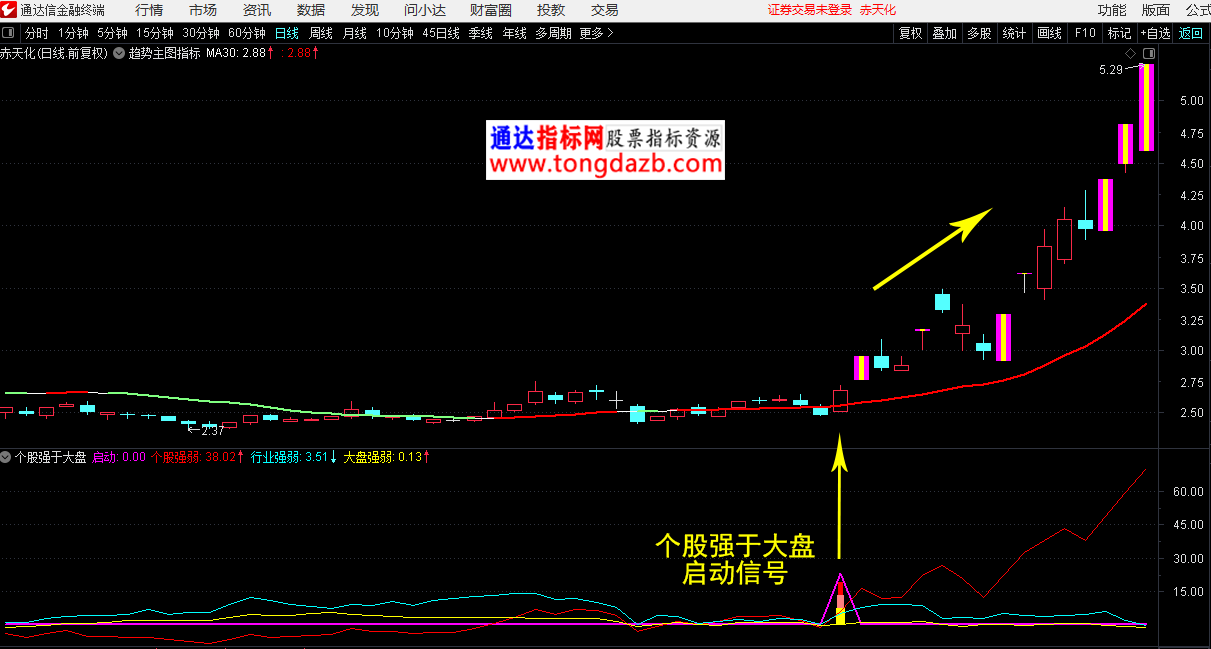Screen dimensions: 1211x649
Task: Expand the dropdown arrow before 个股强于大盘
Action: pos(6,457)
